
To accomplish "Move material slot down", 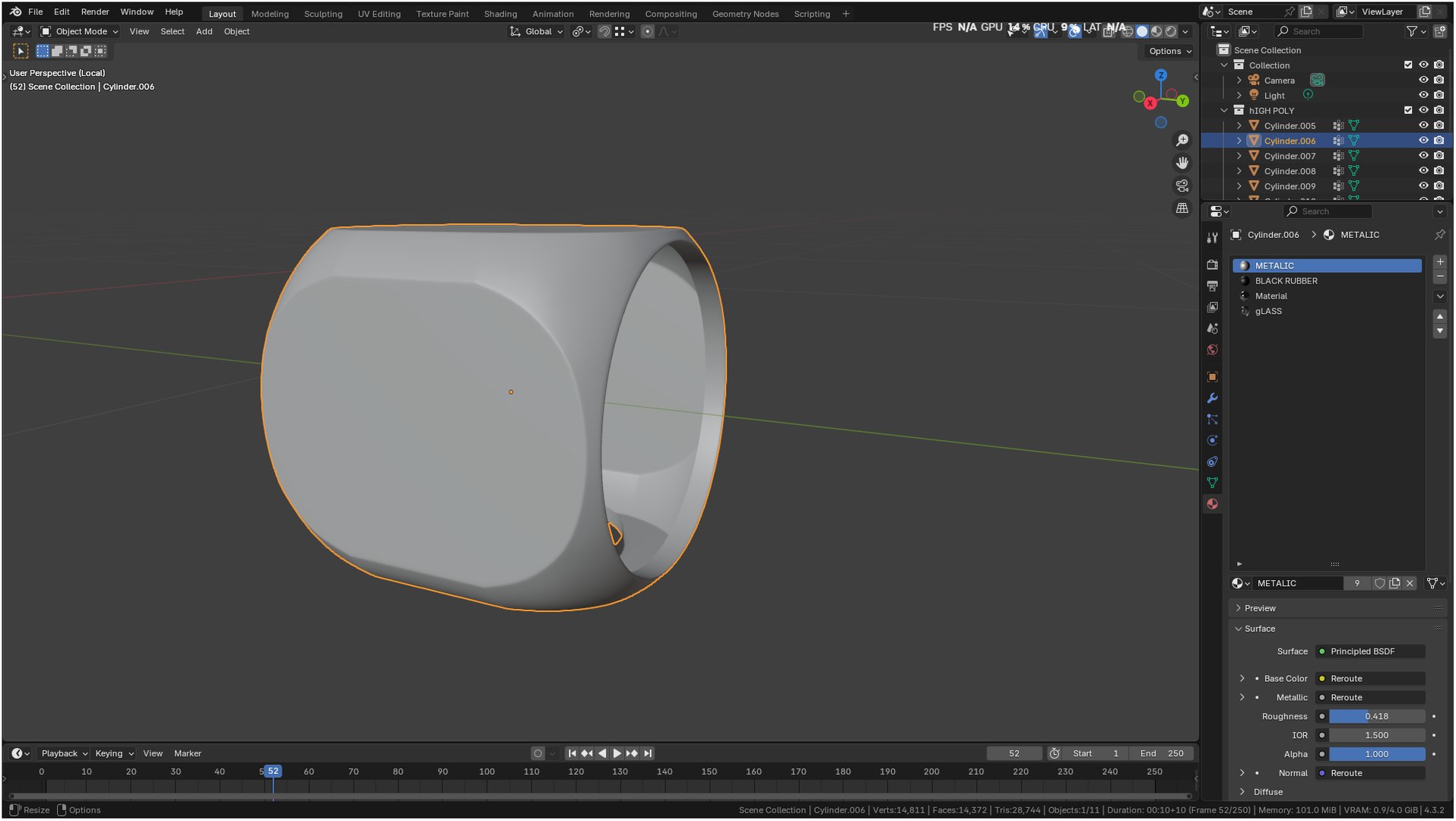I will [x=1440, y=331].
